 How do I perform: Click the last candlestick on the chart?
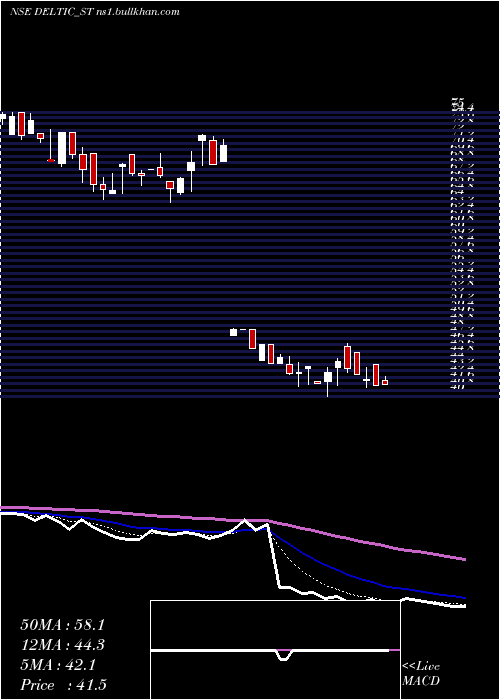tap(385, 381)
